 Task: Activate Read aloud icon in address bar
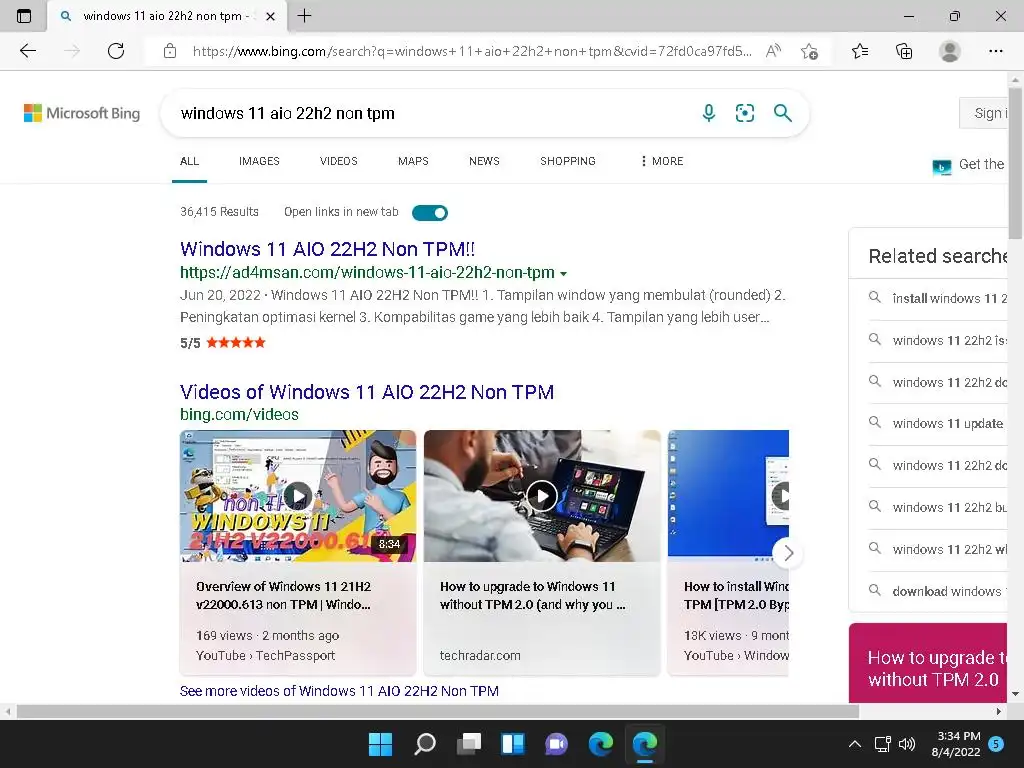click(773, 51)
